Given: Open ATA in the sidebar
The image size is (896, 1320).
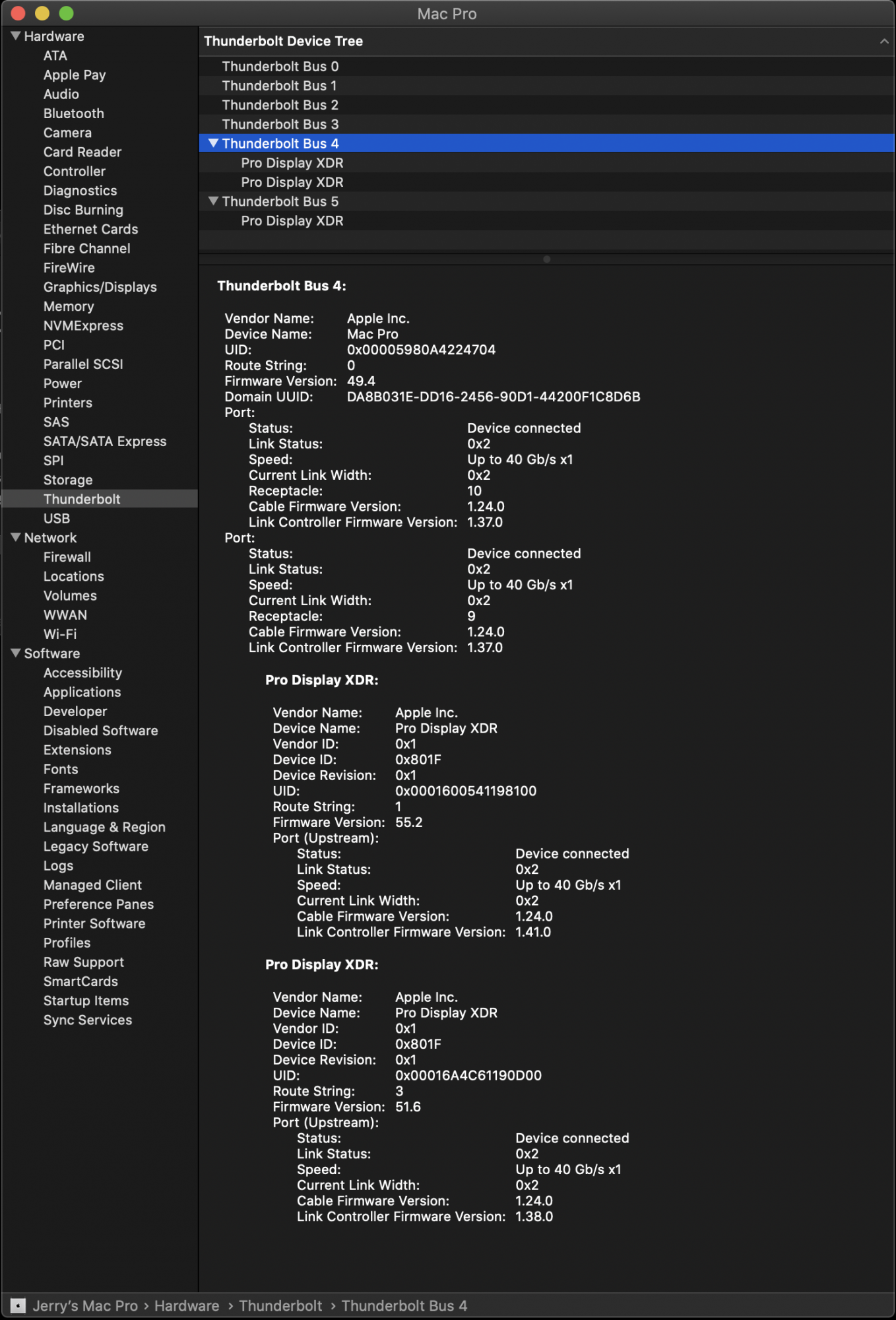Looking at the screenshot, I should coord(55,55).
